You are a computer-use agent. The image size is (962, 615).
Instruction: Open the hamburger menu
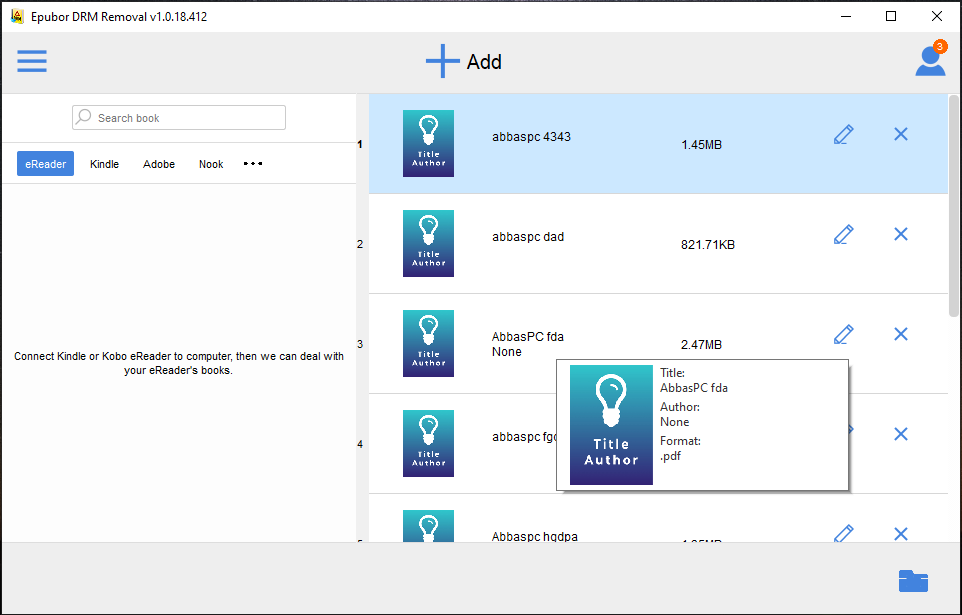tap(32, 61)
